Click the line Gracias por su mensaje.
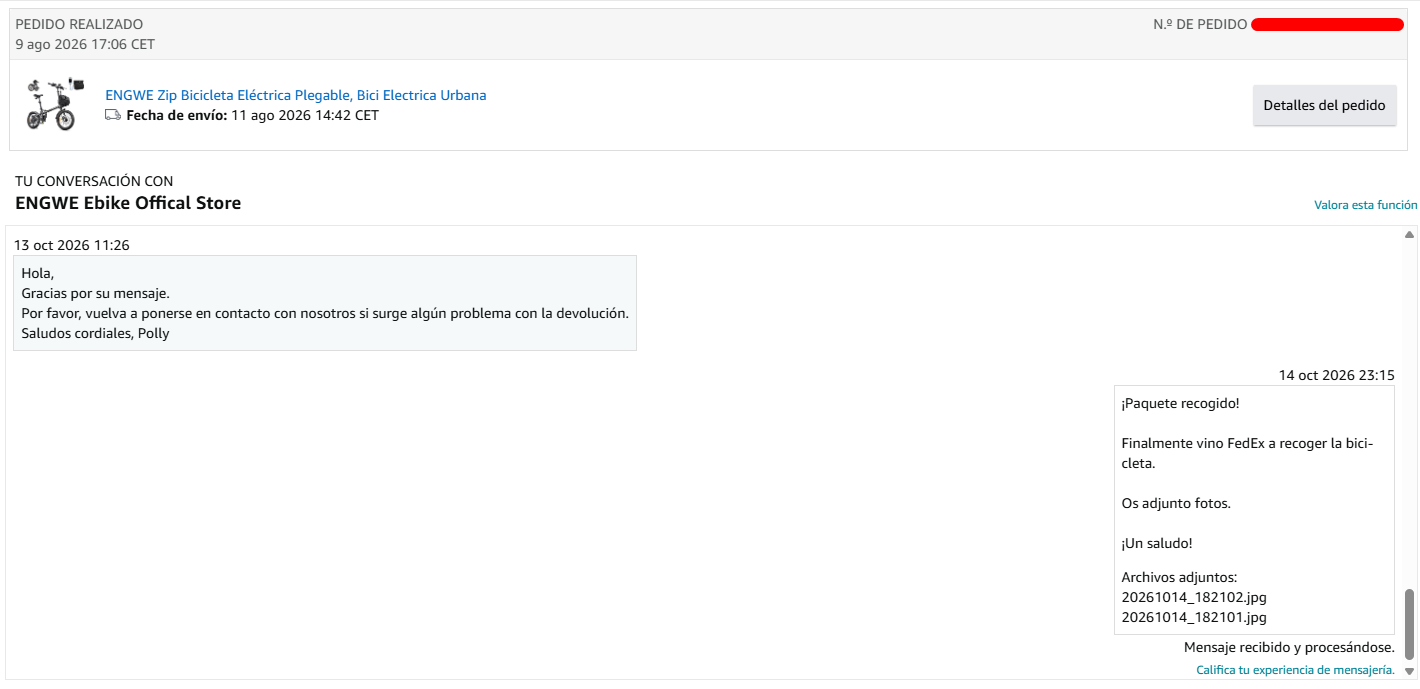1420x689 pixels. pos(95,293)
